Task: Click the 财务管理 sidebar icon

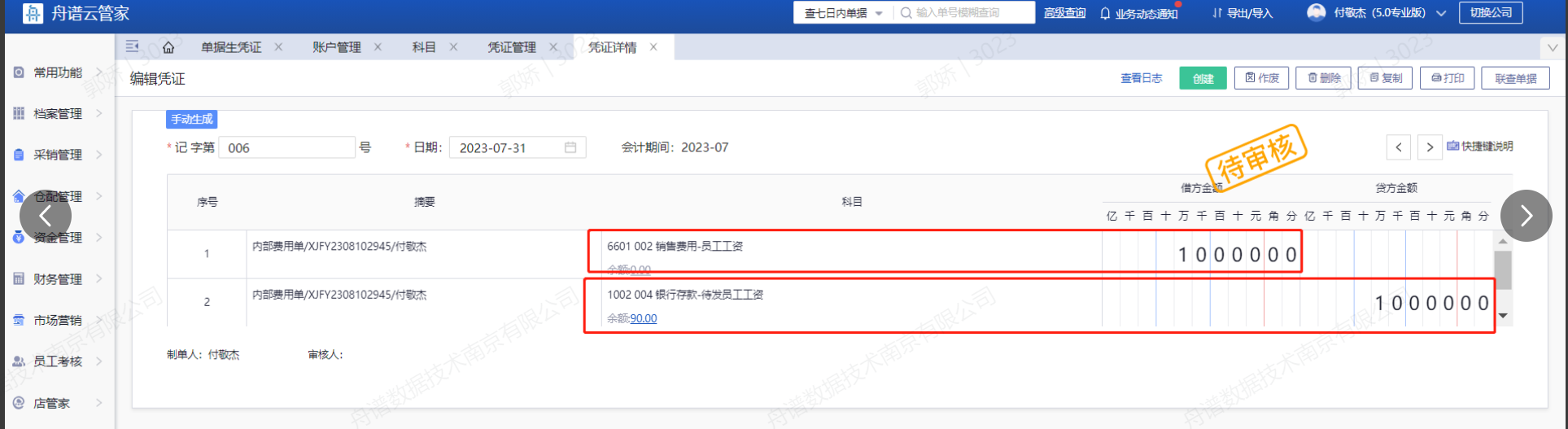Action: coord(19,278)
